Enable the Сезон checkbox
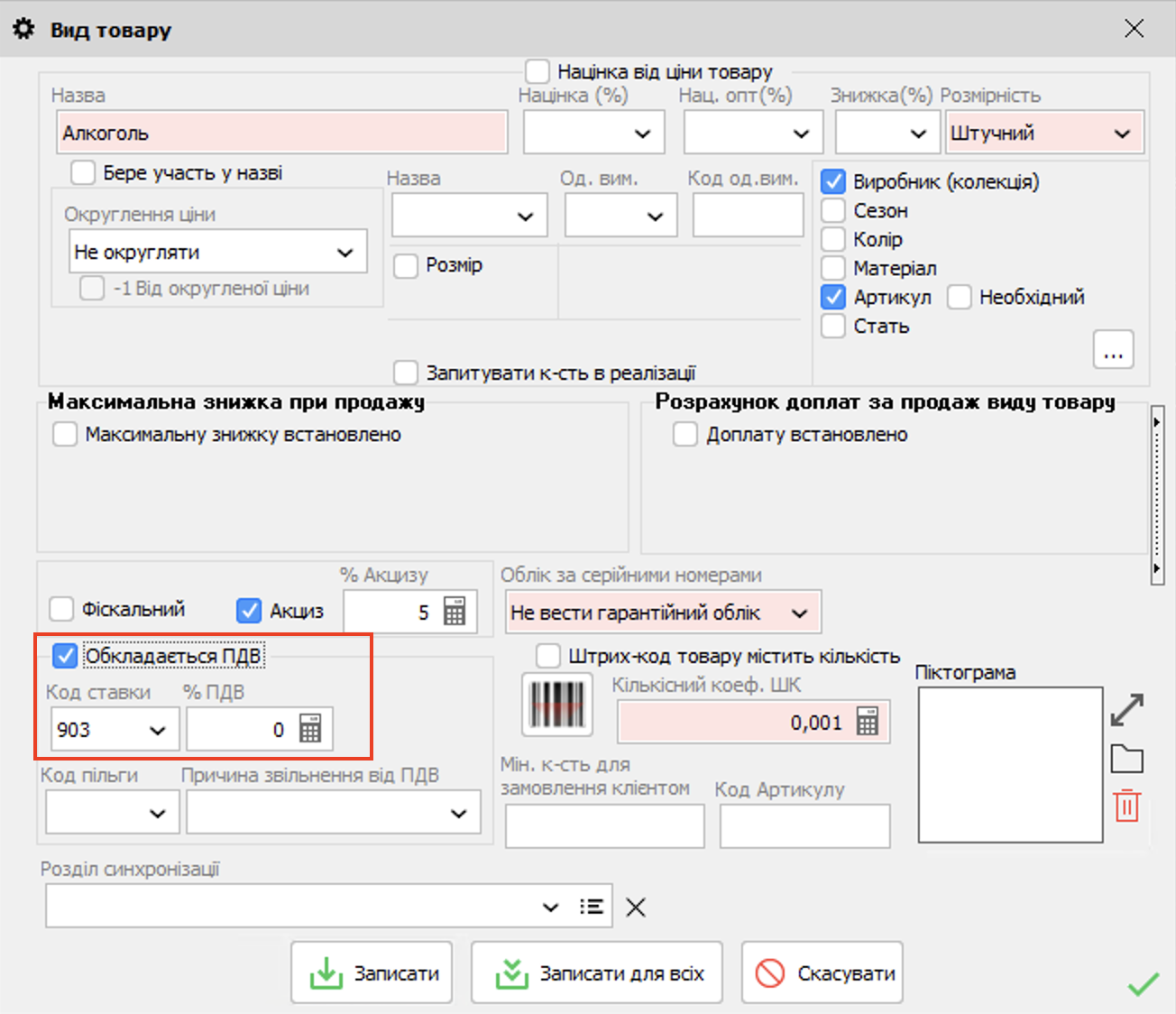This screenshot has height=1014, width=1176. pos(833,211)
